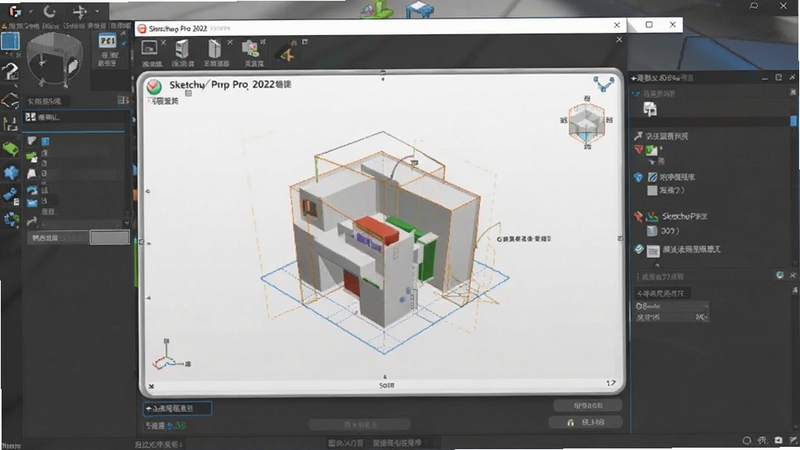This screenshot has height=450, width=800.
Task: Click the circle icon in the status bar
Action: pos(746,440)
